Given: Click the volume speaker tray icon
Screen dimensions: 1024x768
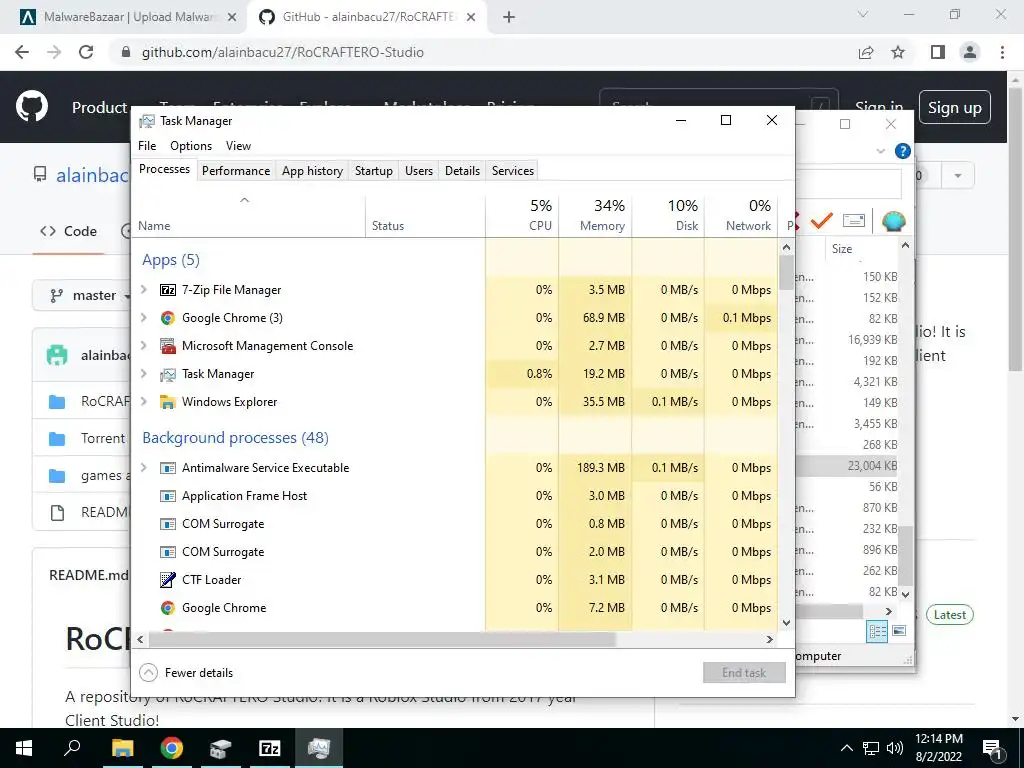Looking at the screenshot, I should click(895, 748).
